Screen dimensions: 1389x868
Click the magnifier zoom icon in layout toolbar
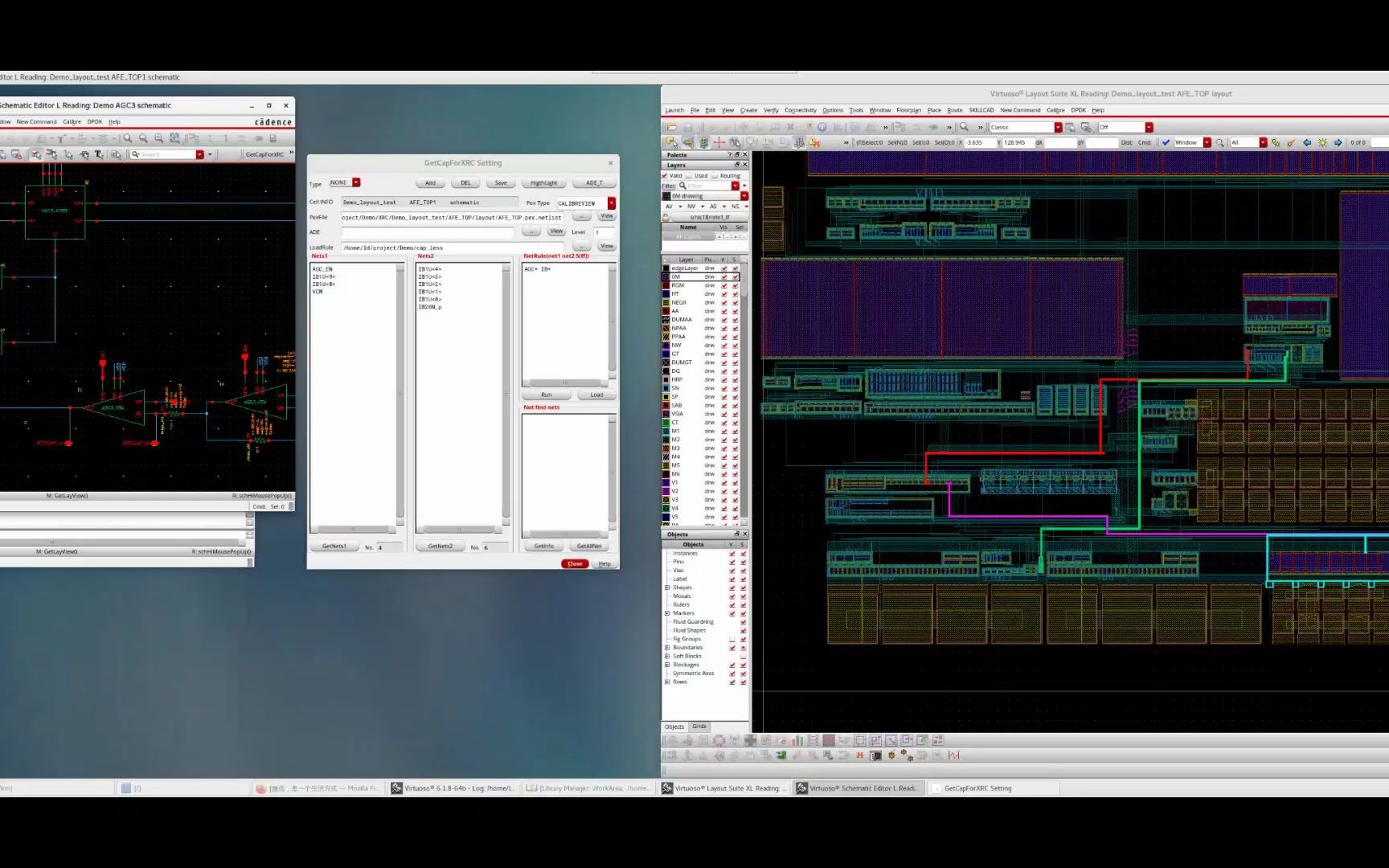click(964, 126)
